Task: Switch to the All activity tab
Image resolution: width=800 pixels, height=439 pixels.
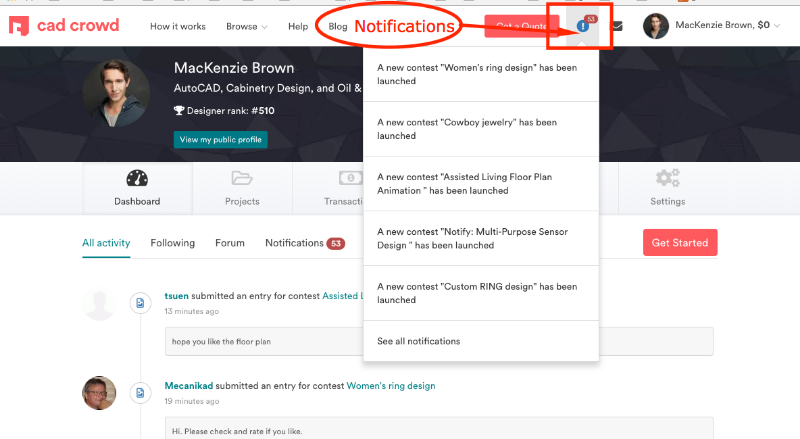Action: [106, 243]
